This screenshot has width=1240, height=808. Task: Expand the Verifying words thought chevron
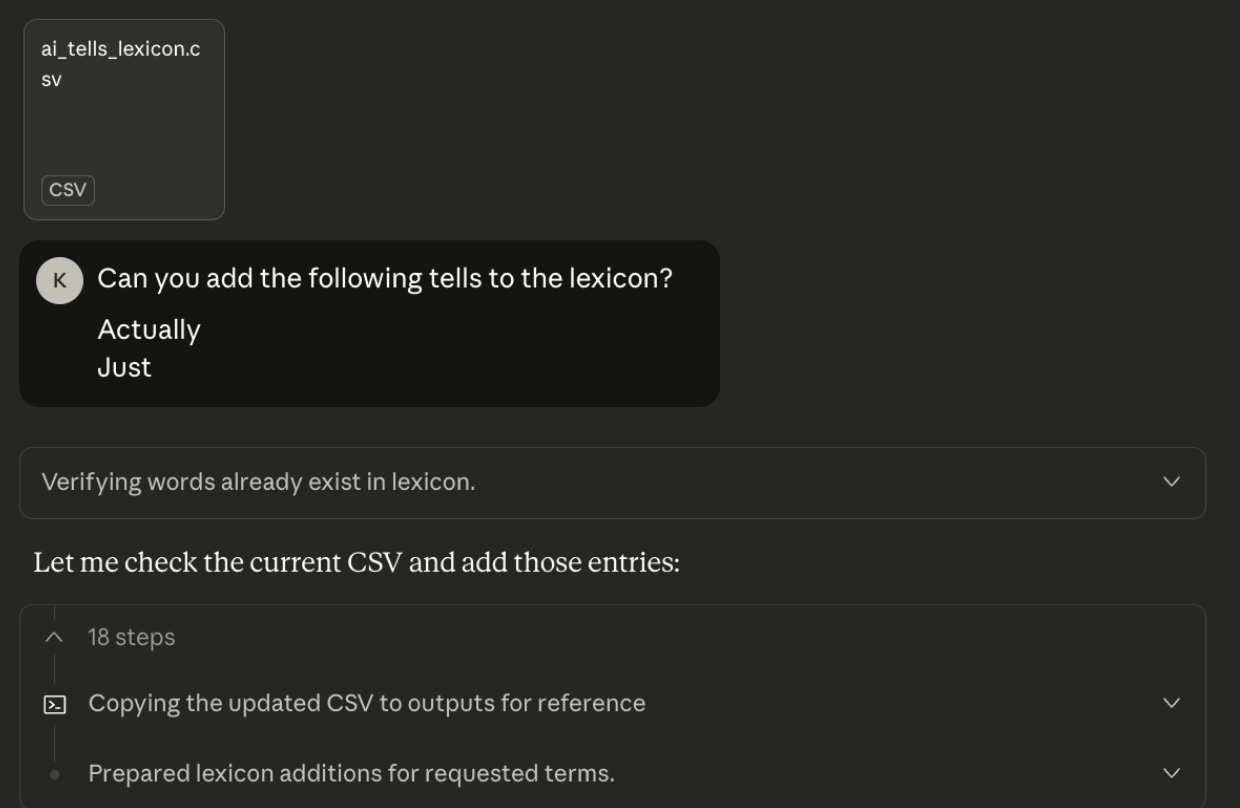1172,482
